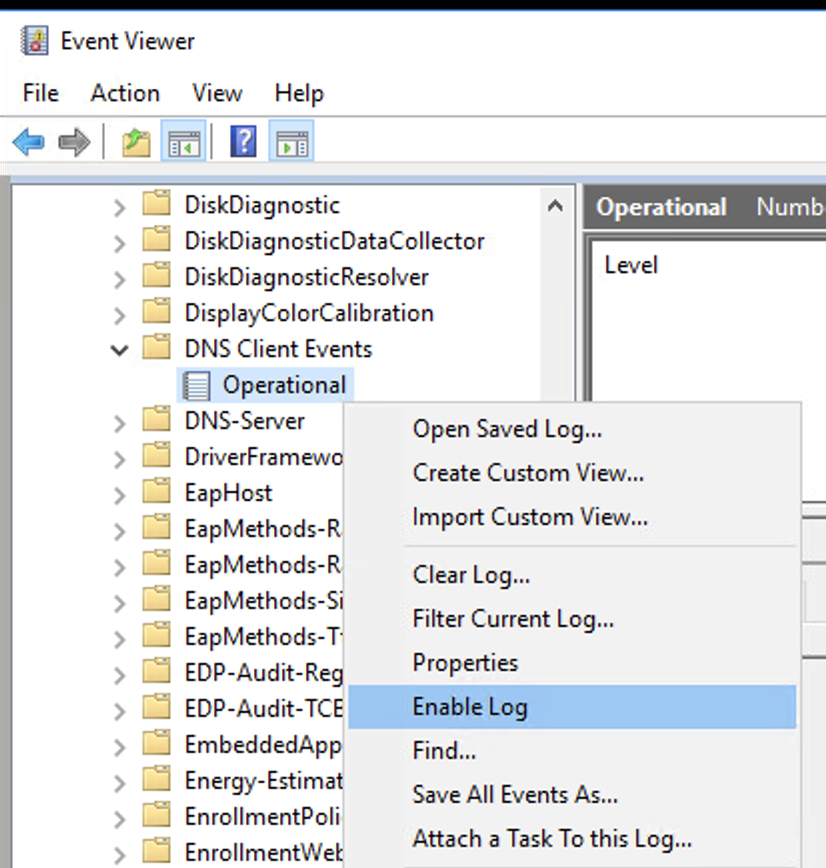Select the DiskDiagnosticDataCollector tree item

tap(334, 241)
